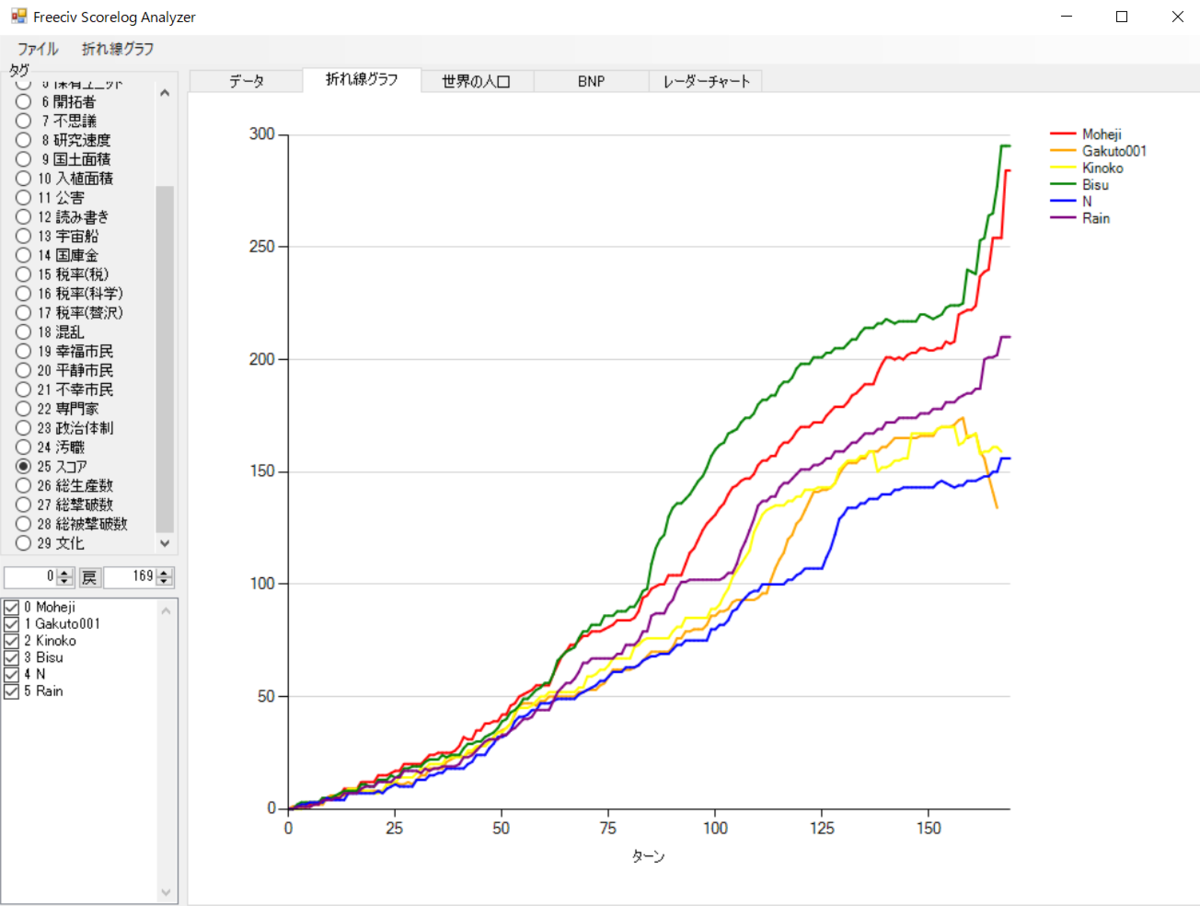This screenshot has height=906, width=1200.
Task: Click the 300 y-axis value
Action: [262, 135]
